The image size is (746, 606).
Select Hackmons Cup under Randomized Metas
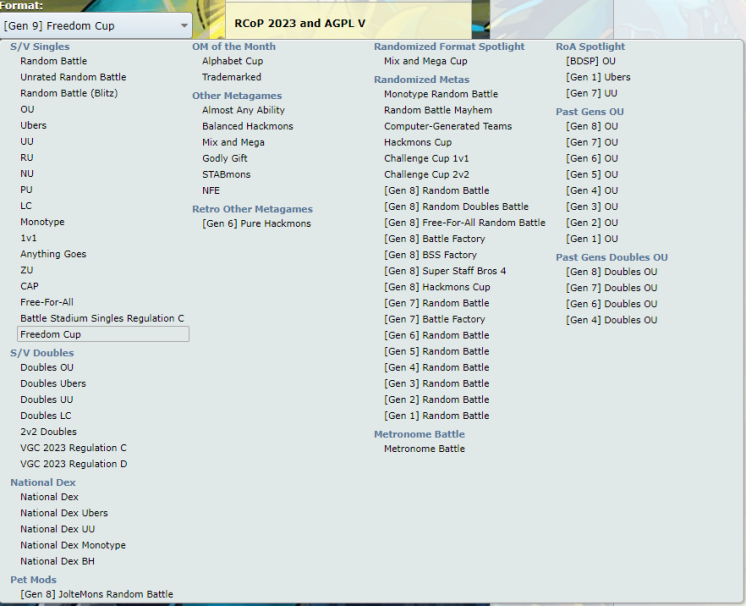pos(418,142)
